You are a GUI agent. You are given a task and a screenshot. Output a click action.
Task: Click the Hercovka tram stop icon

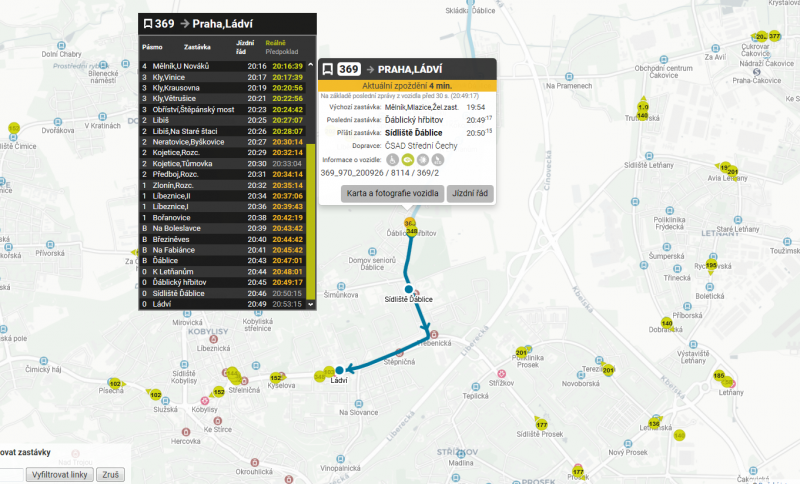click(x=186, y=432)
